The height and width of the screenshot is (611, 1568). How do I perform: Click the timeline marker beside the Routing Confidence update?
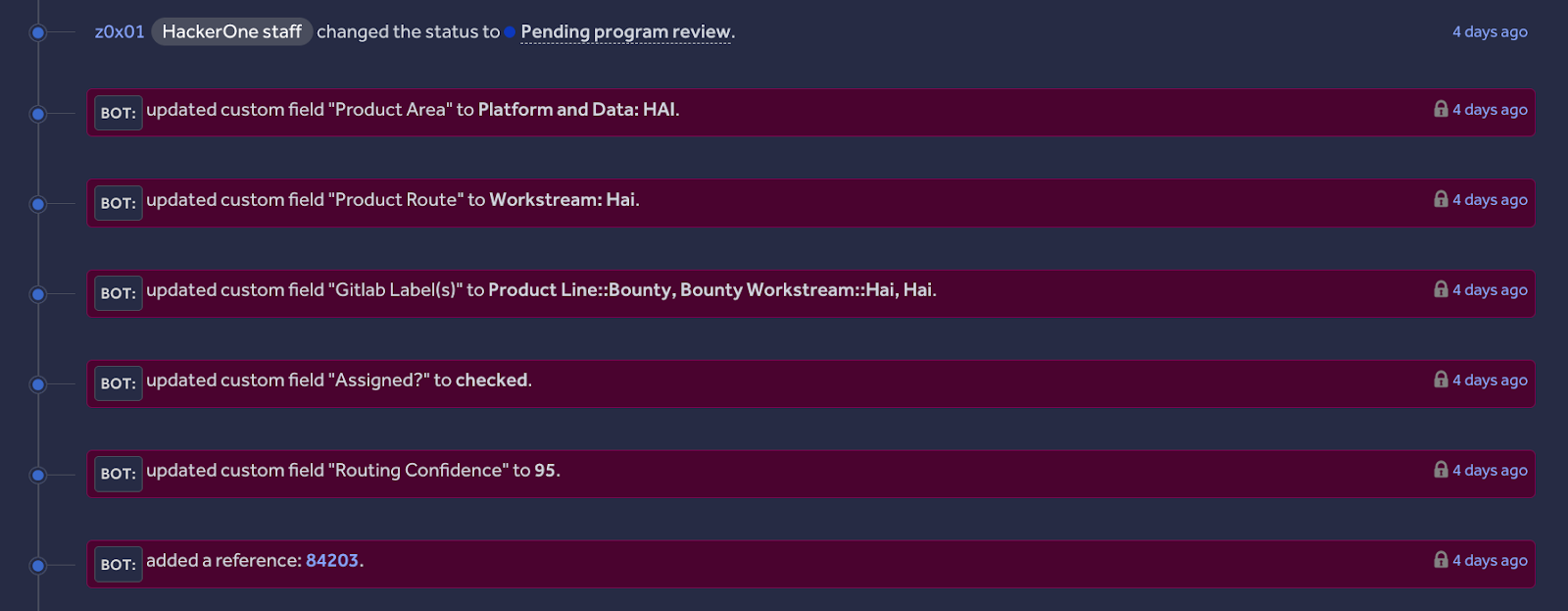point(38,475)
